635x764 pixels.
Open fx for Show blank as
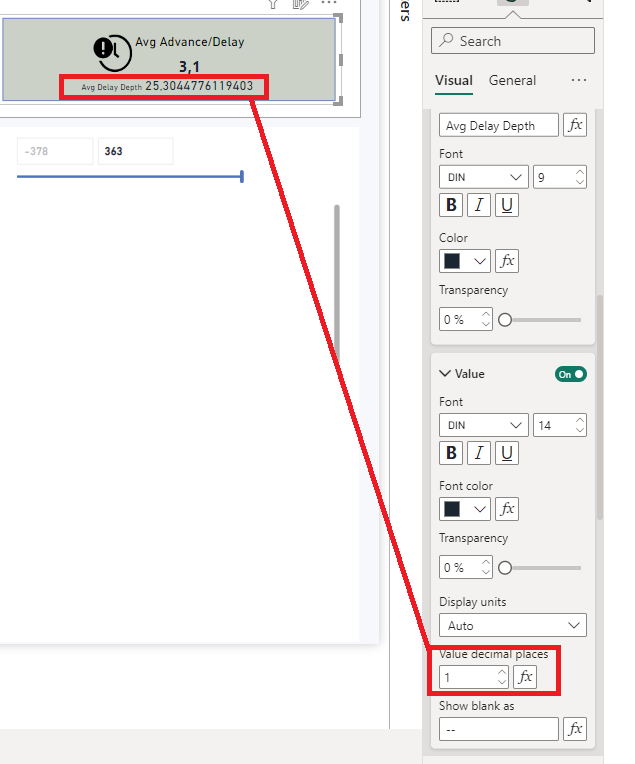[575, 729]
